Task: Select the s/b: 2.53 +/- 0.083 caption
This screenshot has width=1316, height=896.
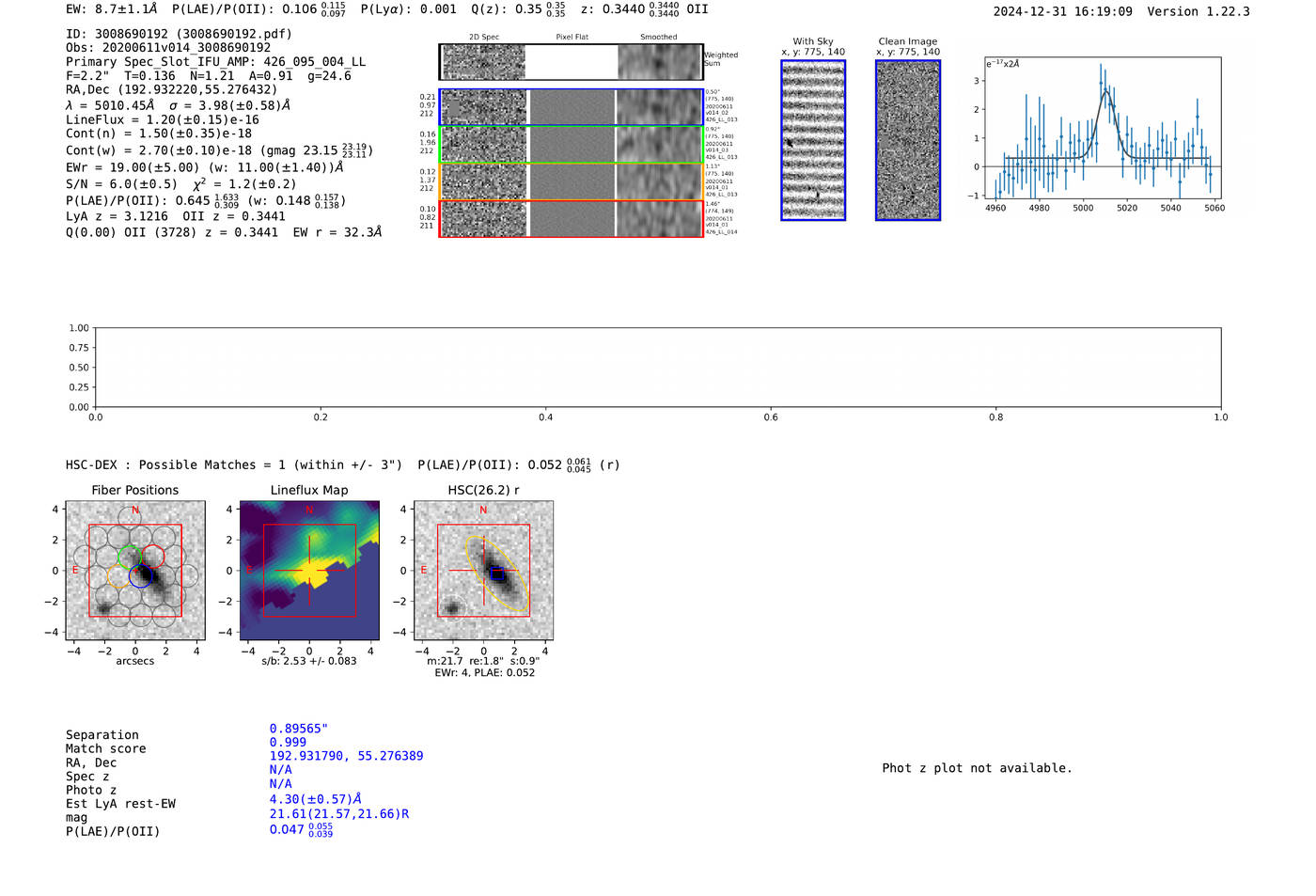Action: click(309, 661)
